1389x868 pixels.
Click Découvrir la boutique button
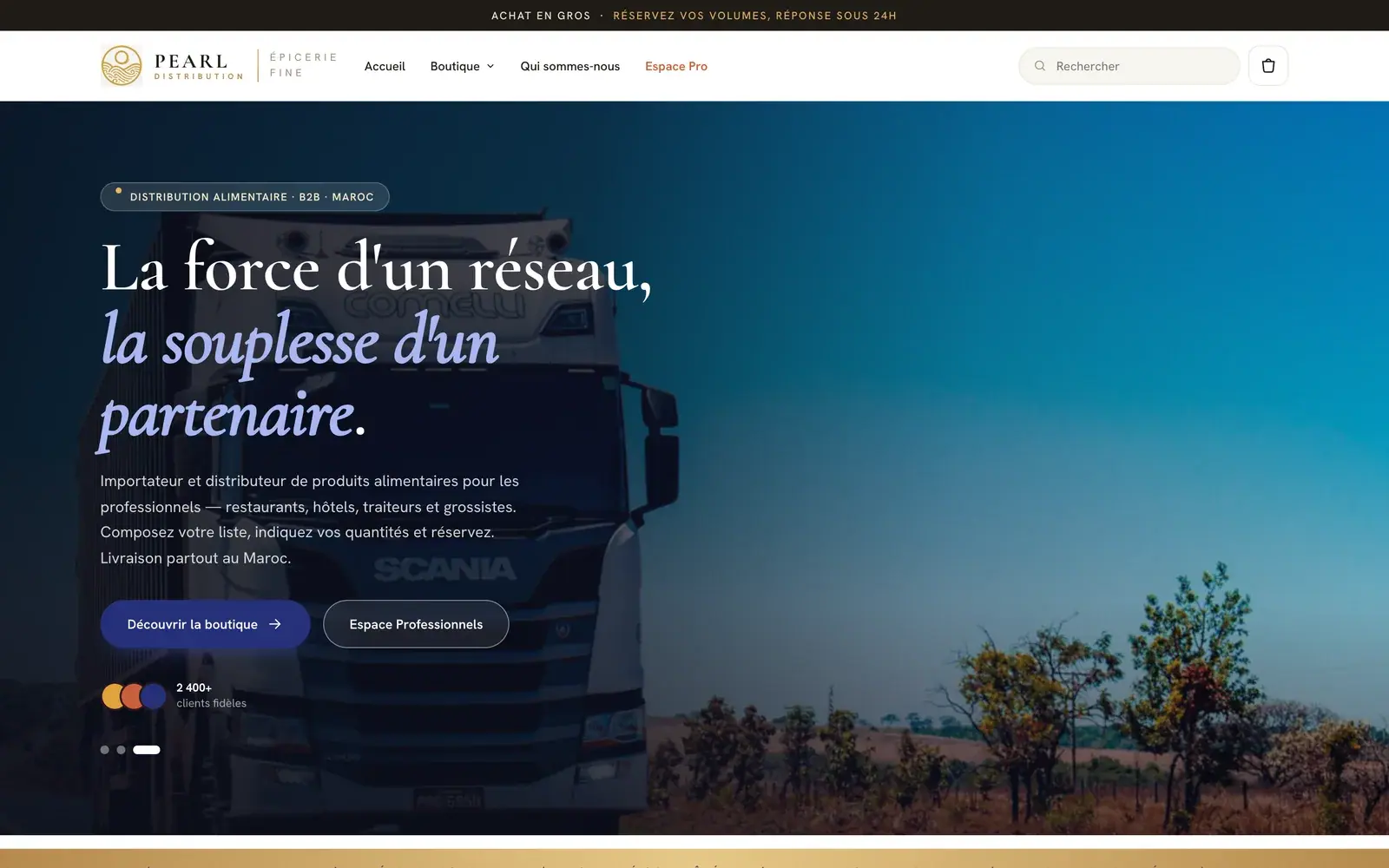[x=205, y=624]
